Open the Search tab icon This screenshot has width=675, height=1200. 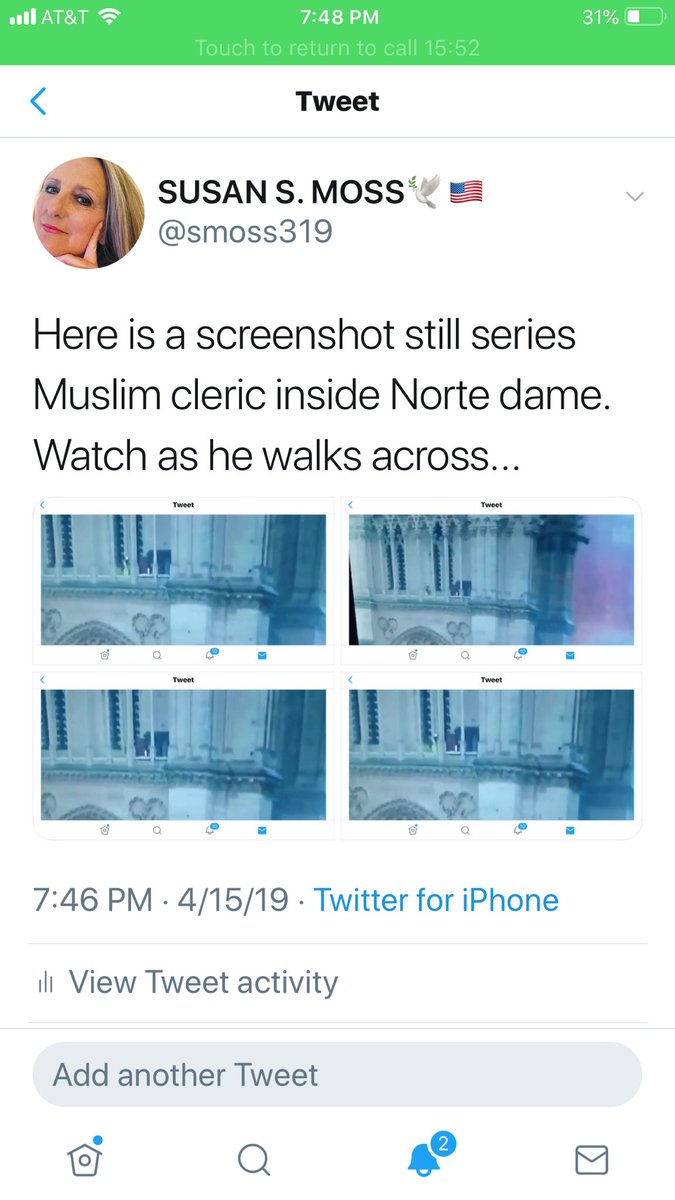254,1159
